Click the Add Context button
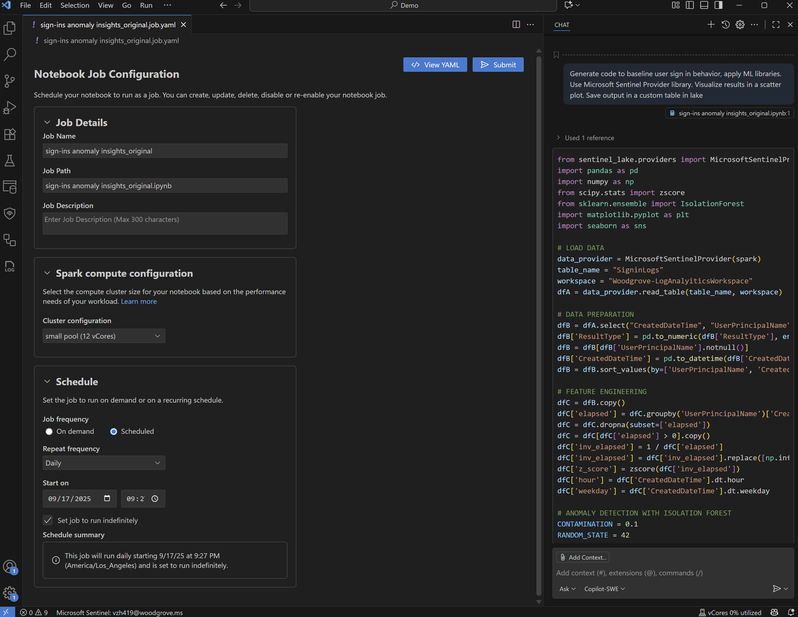 pos(583,557)
